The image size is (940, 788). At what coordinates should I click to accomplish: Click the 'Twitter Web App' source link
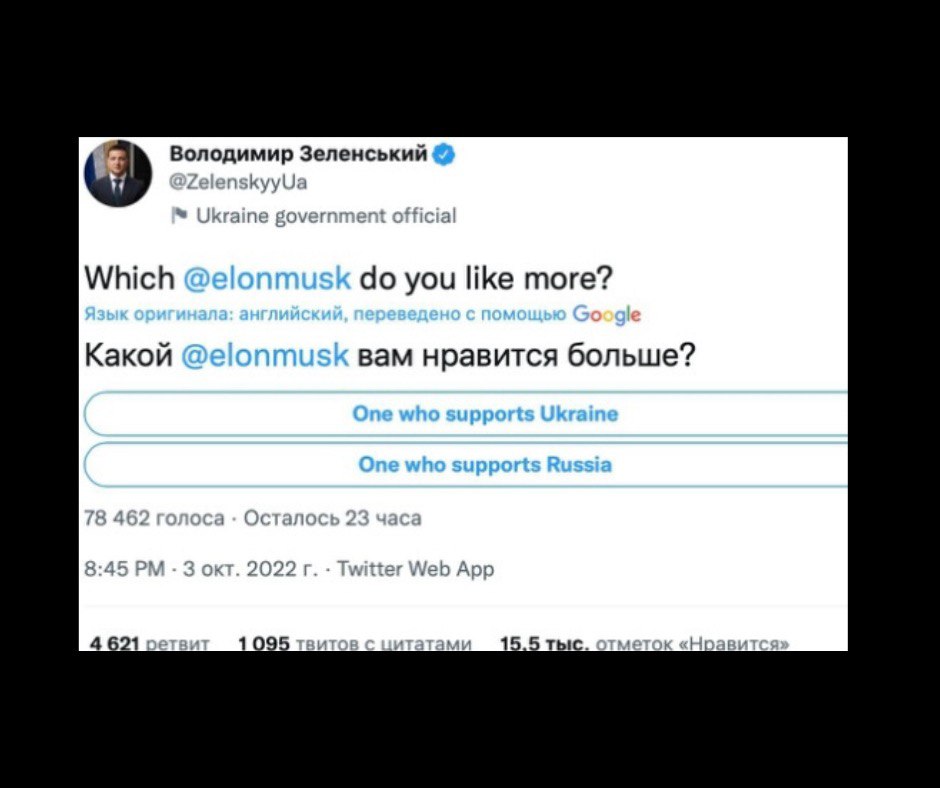[416, 569]
